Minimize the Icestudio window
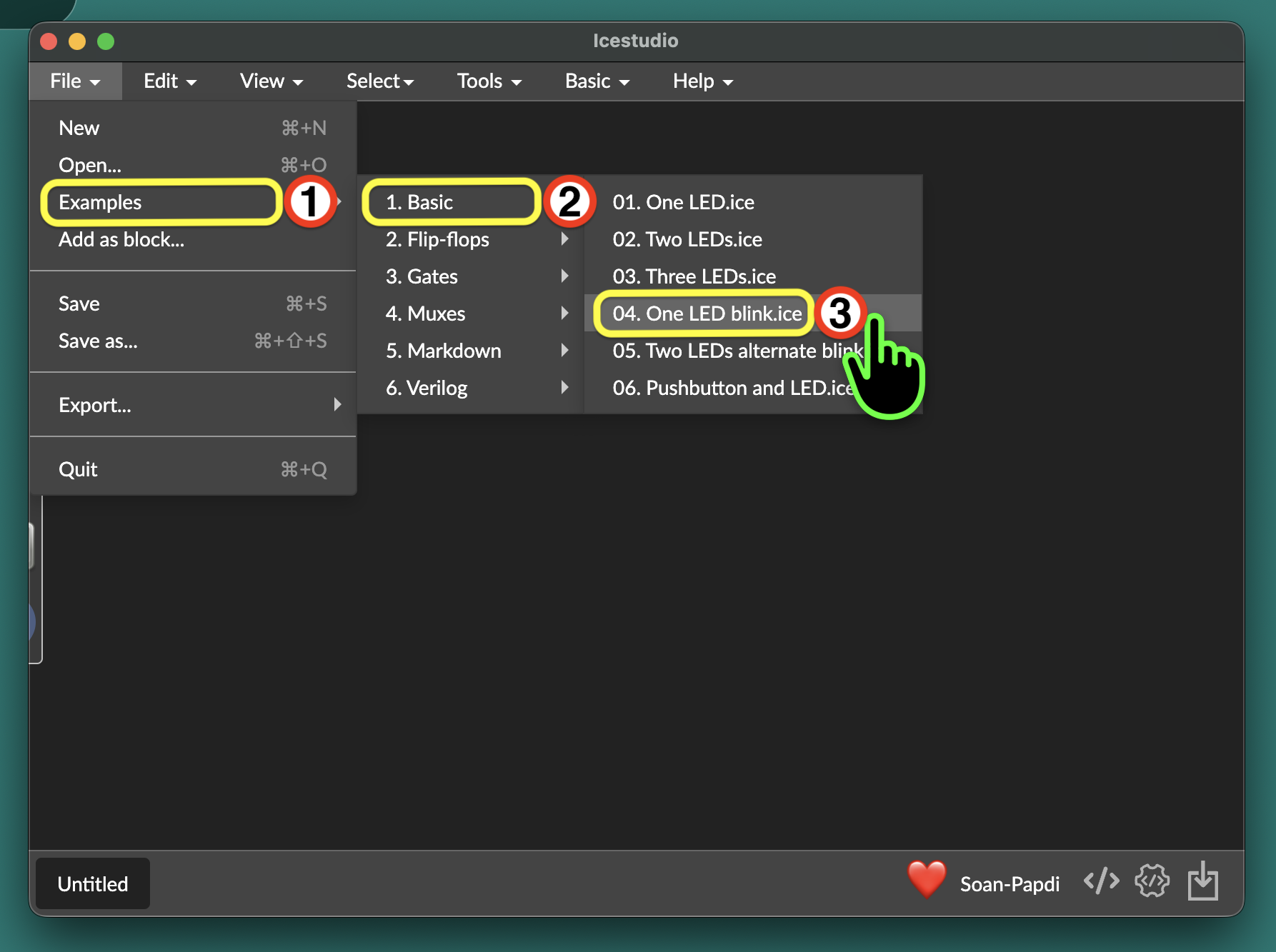The image size is (1276, 952). pyautogui.click(x=77, y=41)
